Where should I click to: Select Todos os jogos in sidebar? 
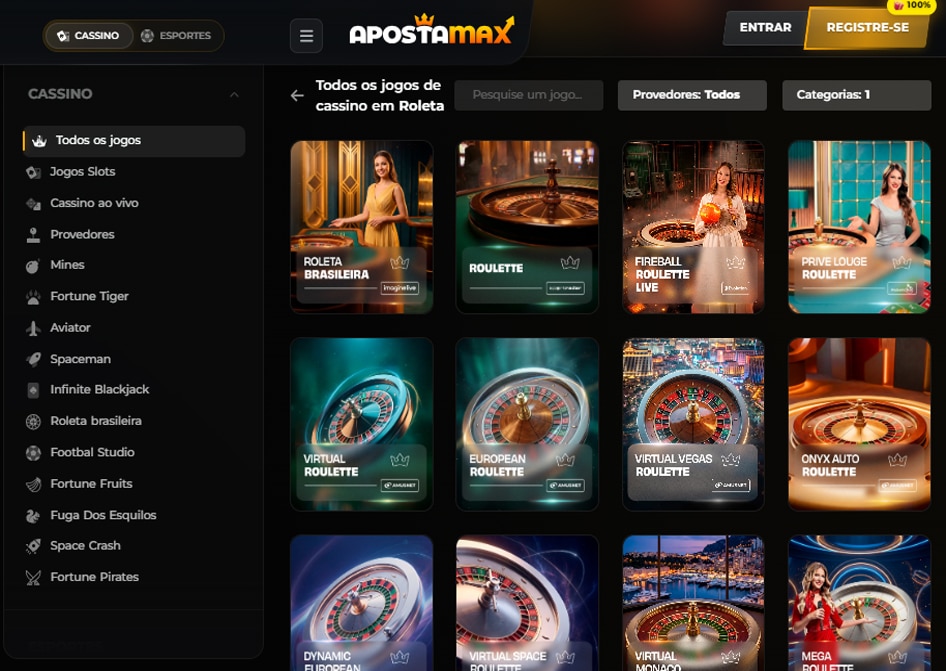coord(134,141)
